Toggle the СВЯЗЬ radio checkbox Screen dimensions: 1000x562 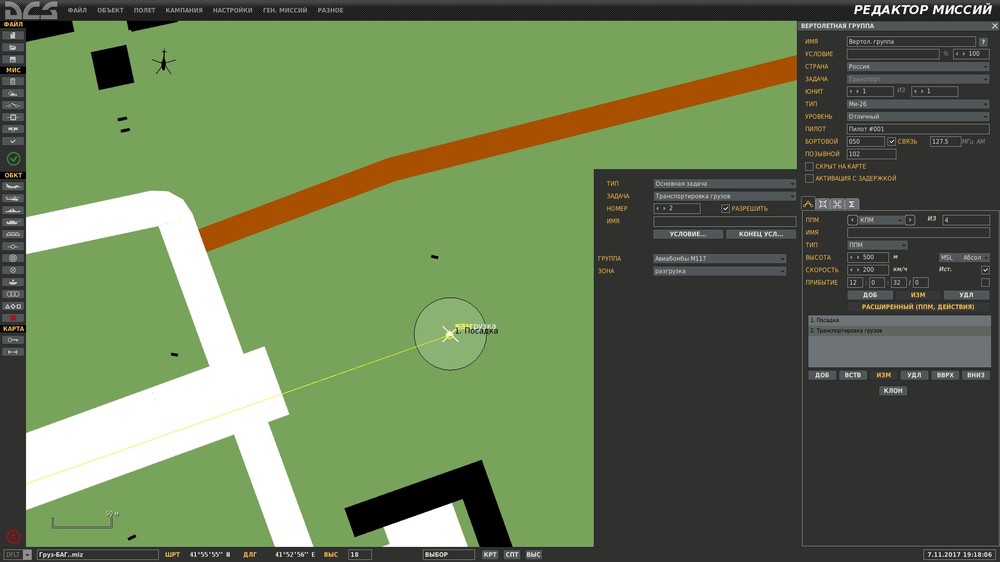click(892, 142)
